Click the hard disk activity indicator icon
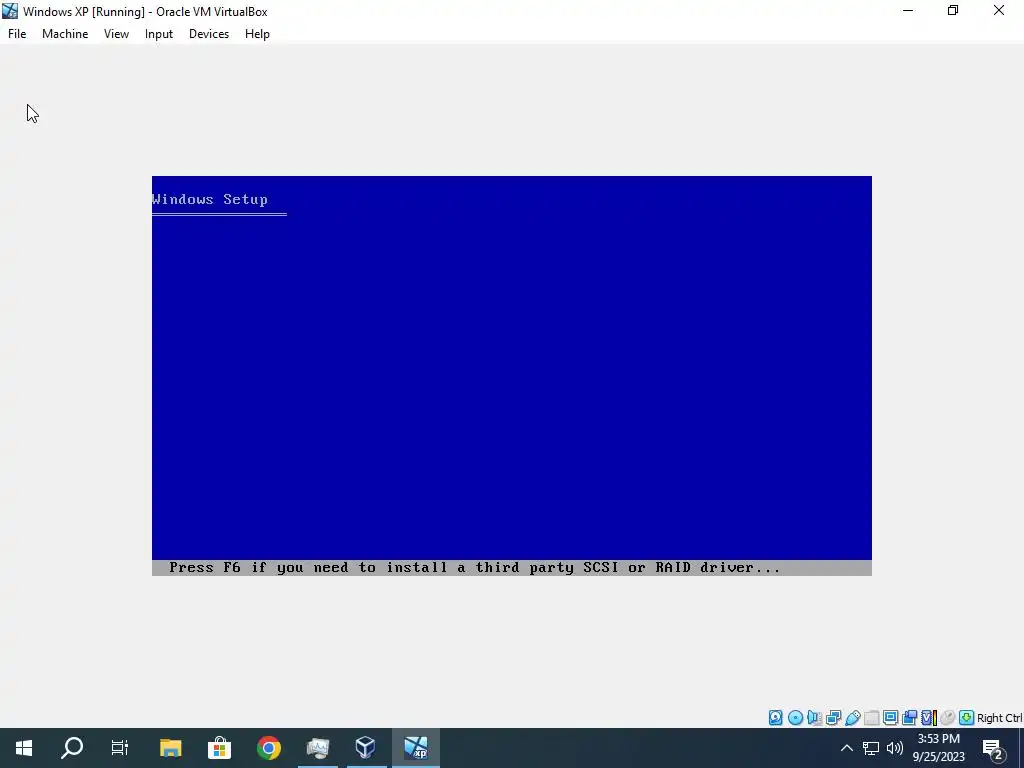 776,718
